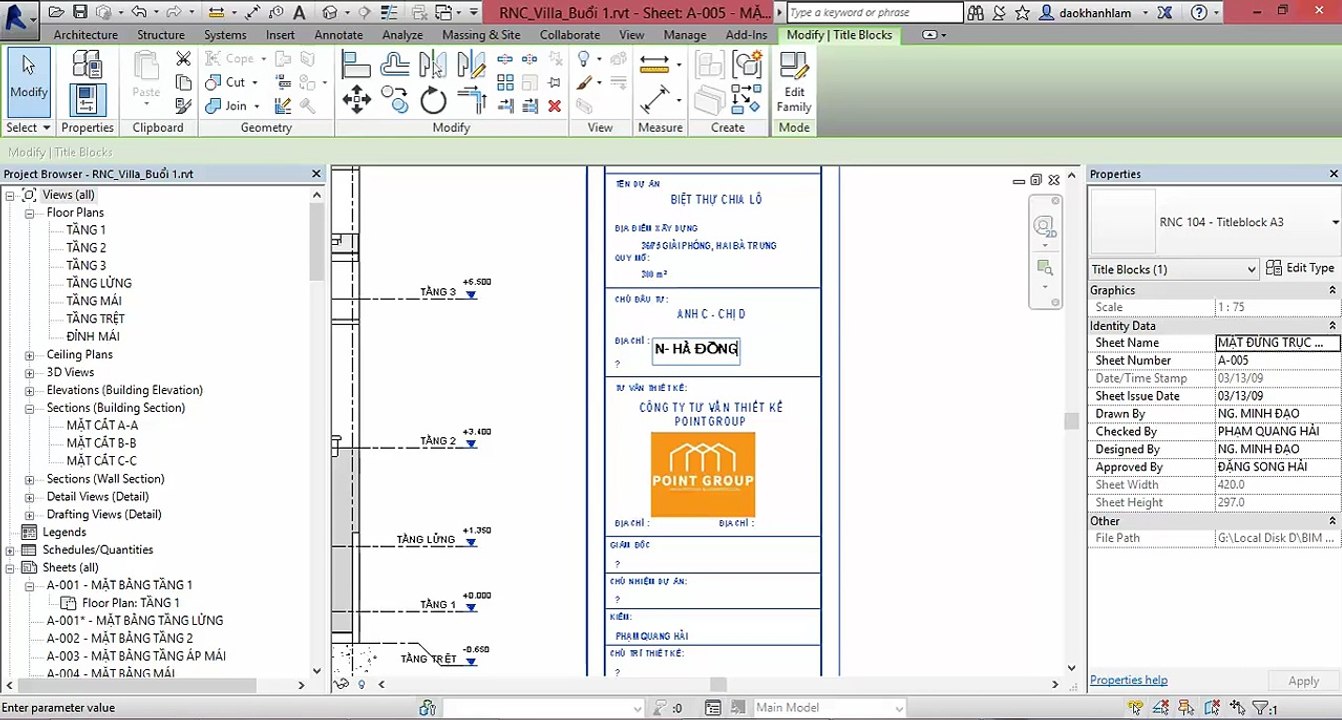Open the Architecture ribbon tab
Viewport: 1342px width, 720px height.
pos(85,34)
